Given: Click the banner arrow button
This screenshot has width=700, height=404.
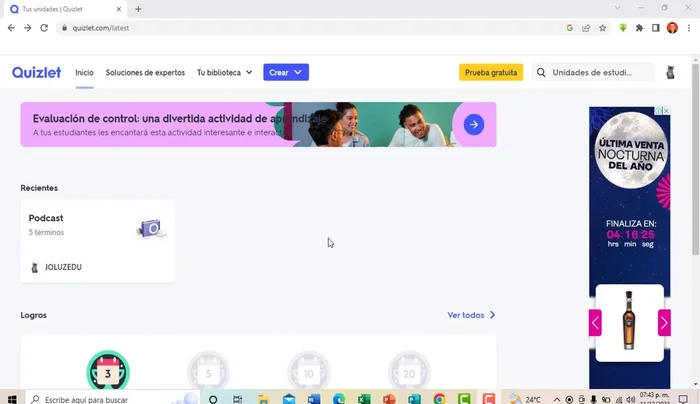Looking at the screenshot, I should 474,125.
